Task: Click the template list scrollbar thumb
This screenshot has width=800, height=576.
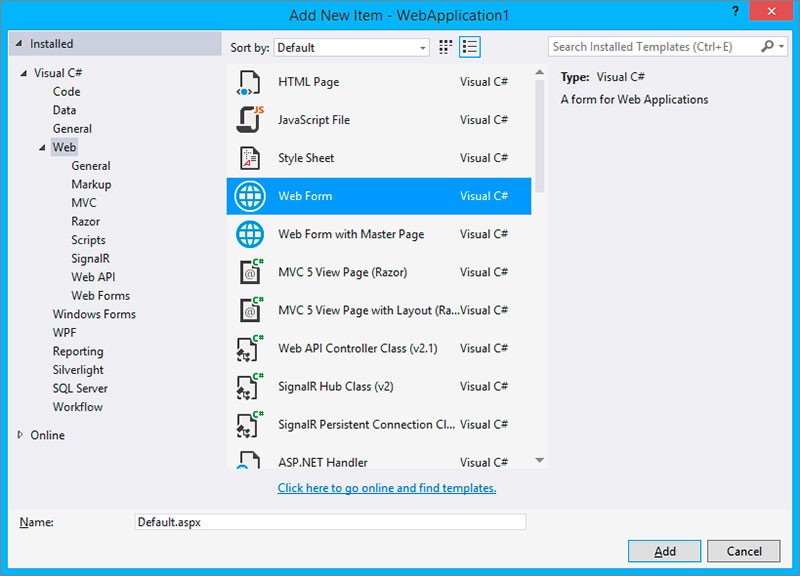Action: 539,136
